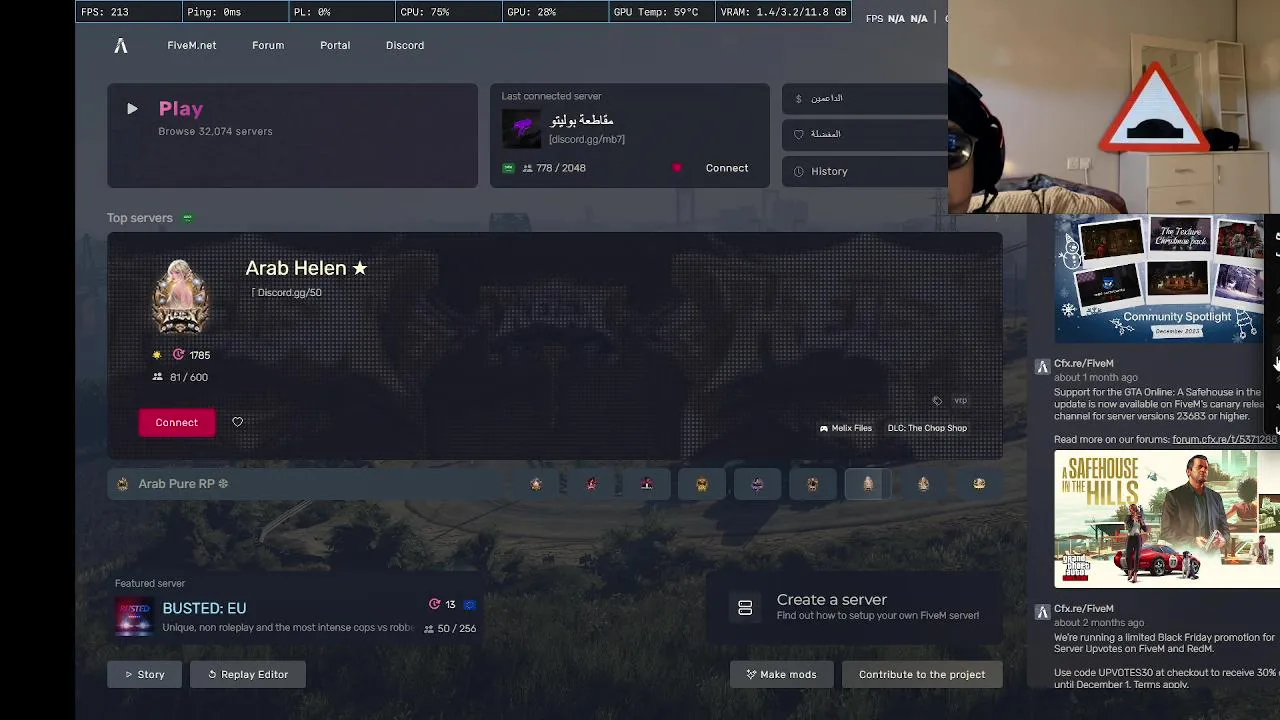The image size is (1280, 720).
Task: Click the players icon next to 778 / 2048
Action: coord(527,168)
